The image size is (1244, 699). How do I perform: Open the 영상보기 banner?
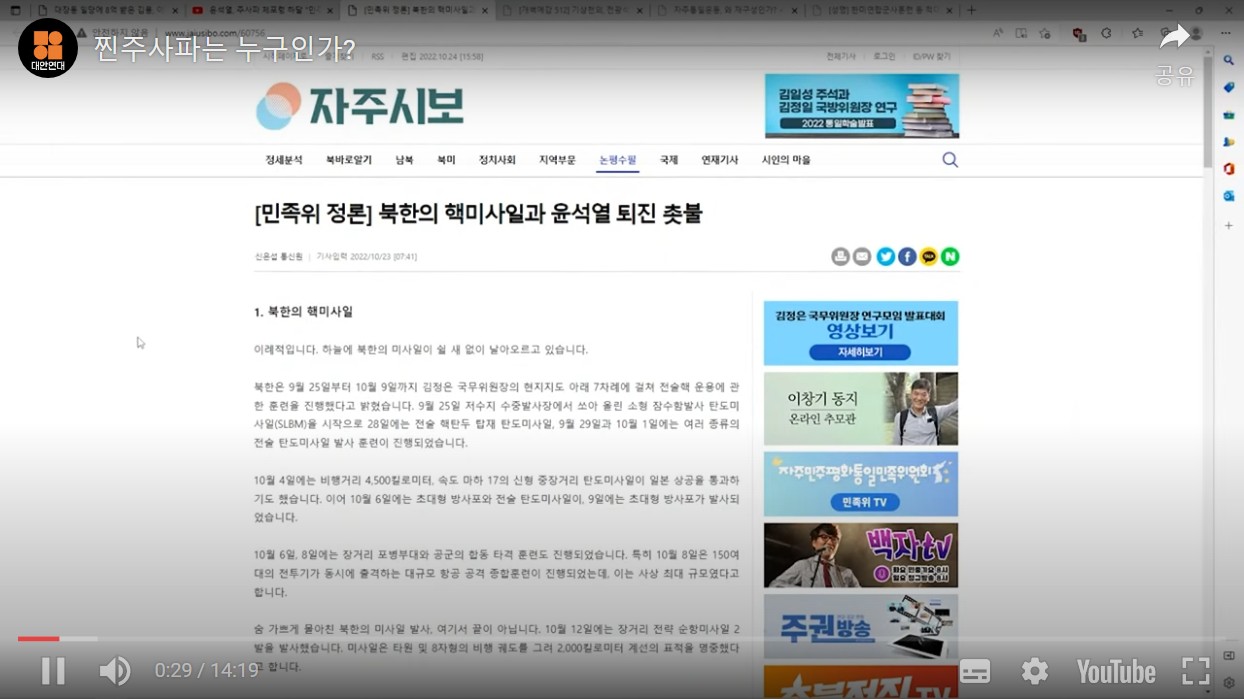click(860, 333)
